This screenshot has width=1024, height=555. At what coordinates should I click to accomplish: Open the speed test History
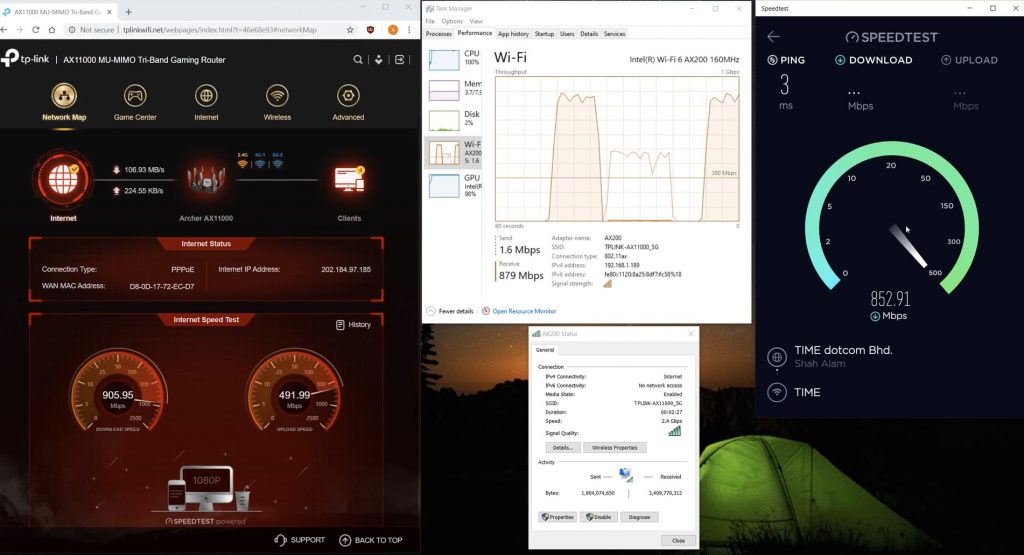(x=353, y=325)
